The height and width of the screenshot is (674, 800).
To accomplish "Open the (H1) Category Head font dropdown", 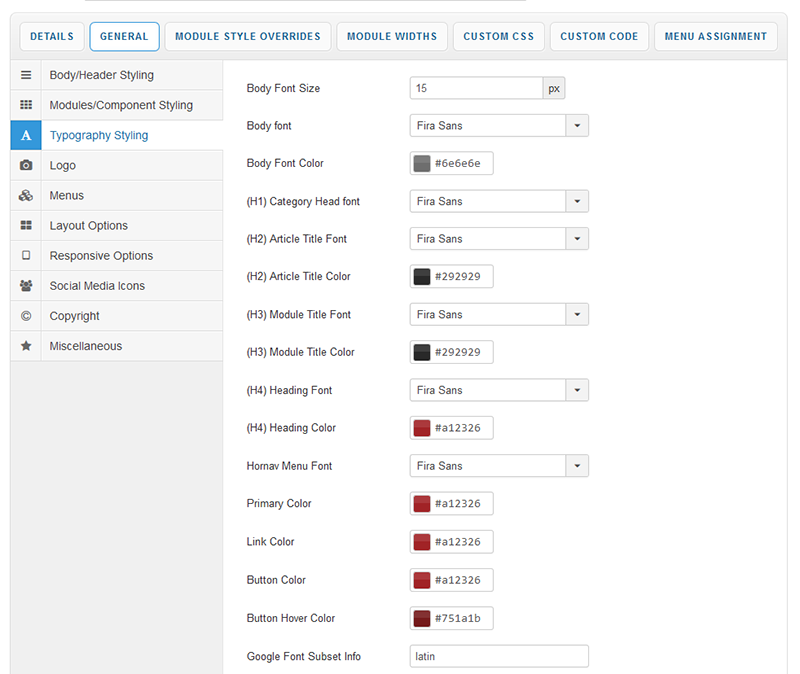I will coord(577,201).
